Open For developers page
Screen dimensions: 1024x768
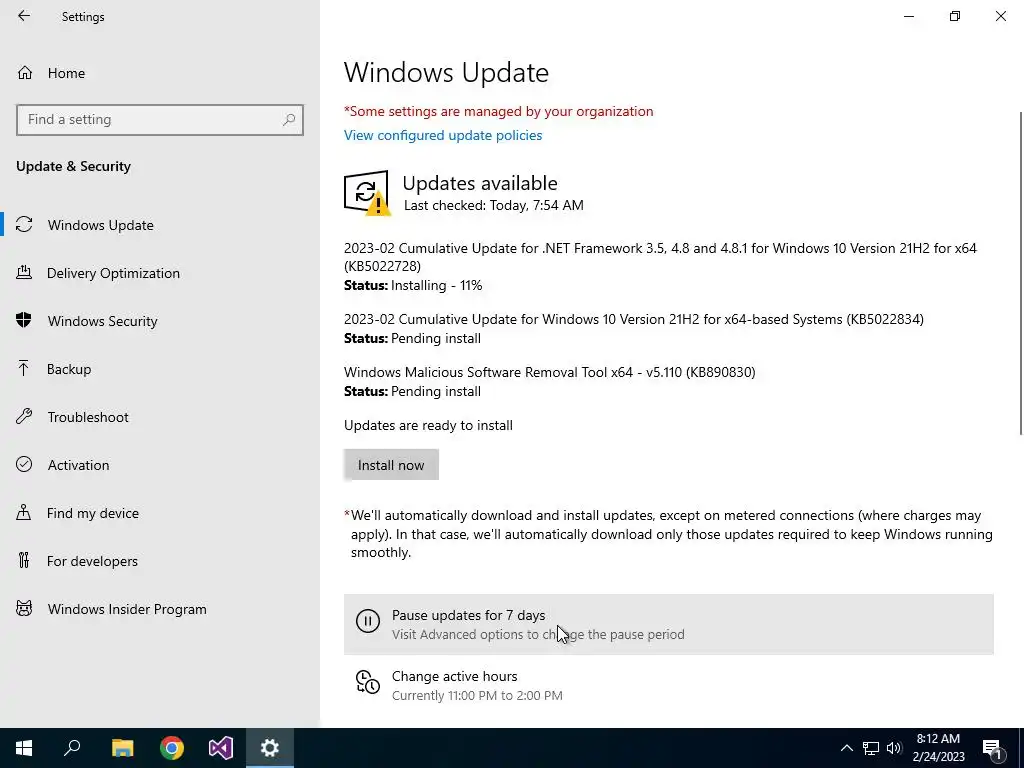(160, 561)
